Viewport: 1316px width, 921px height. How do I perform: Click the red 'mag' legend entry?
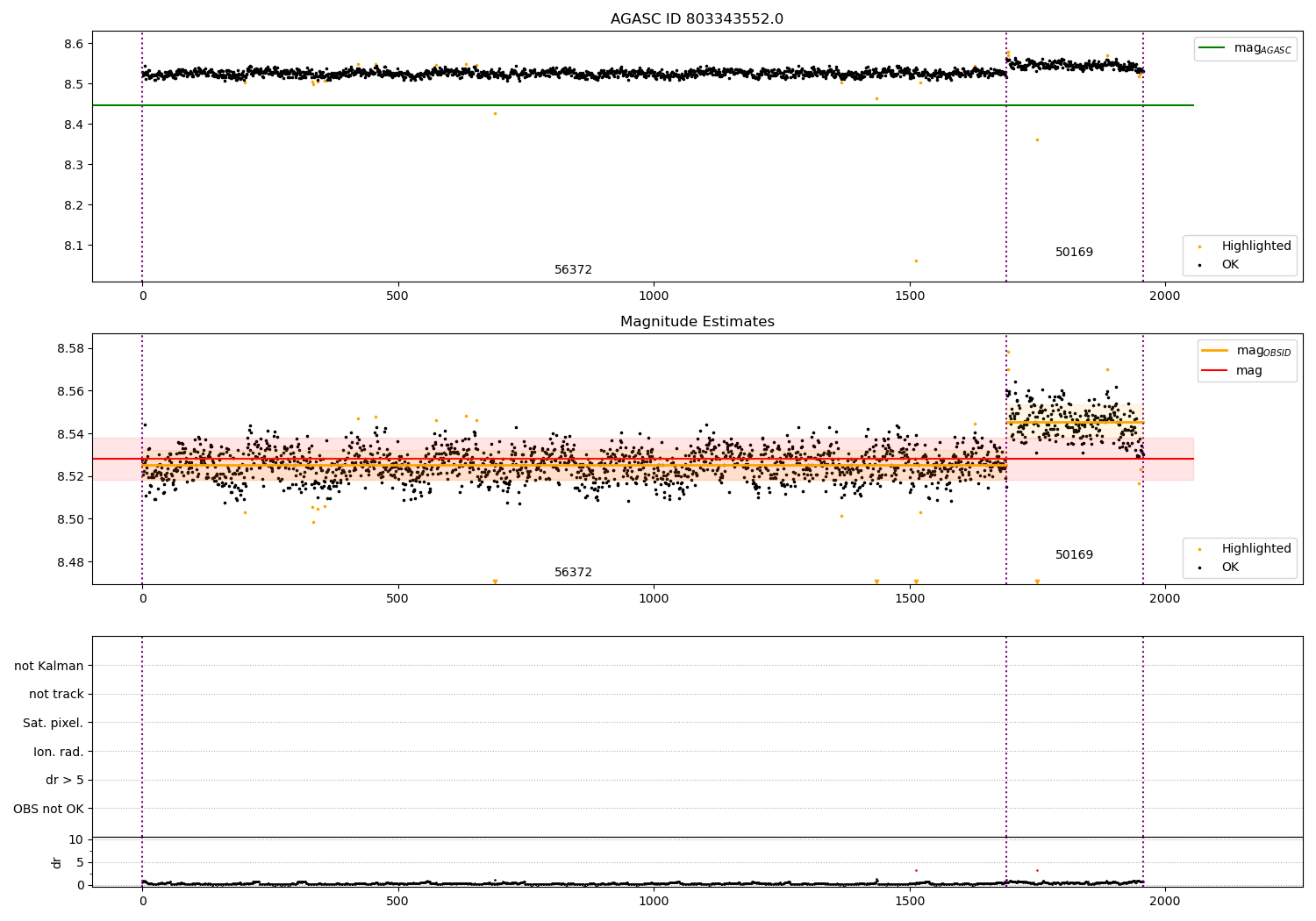pyautogui.click(x=1233, y=370)
